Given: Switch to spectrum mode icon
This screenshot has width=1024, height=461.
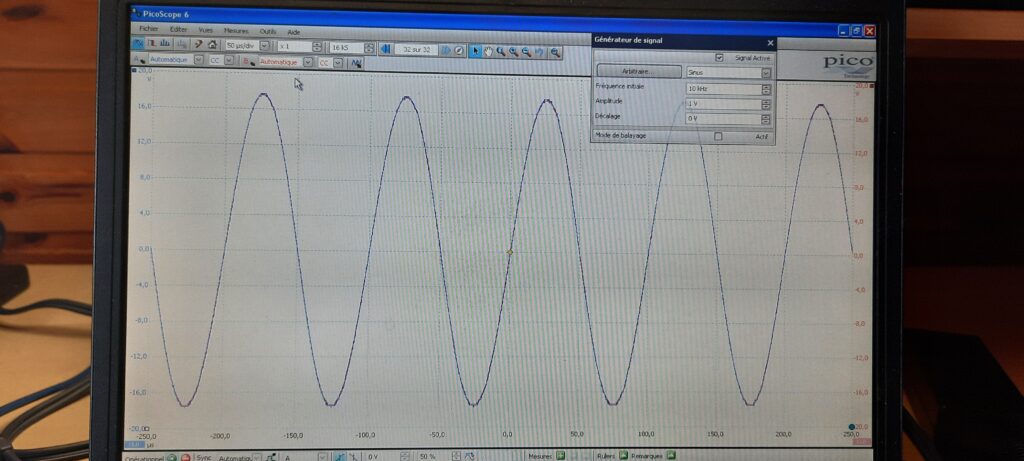Looking at the screenshot, I should [x=165, y=44].
